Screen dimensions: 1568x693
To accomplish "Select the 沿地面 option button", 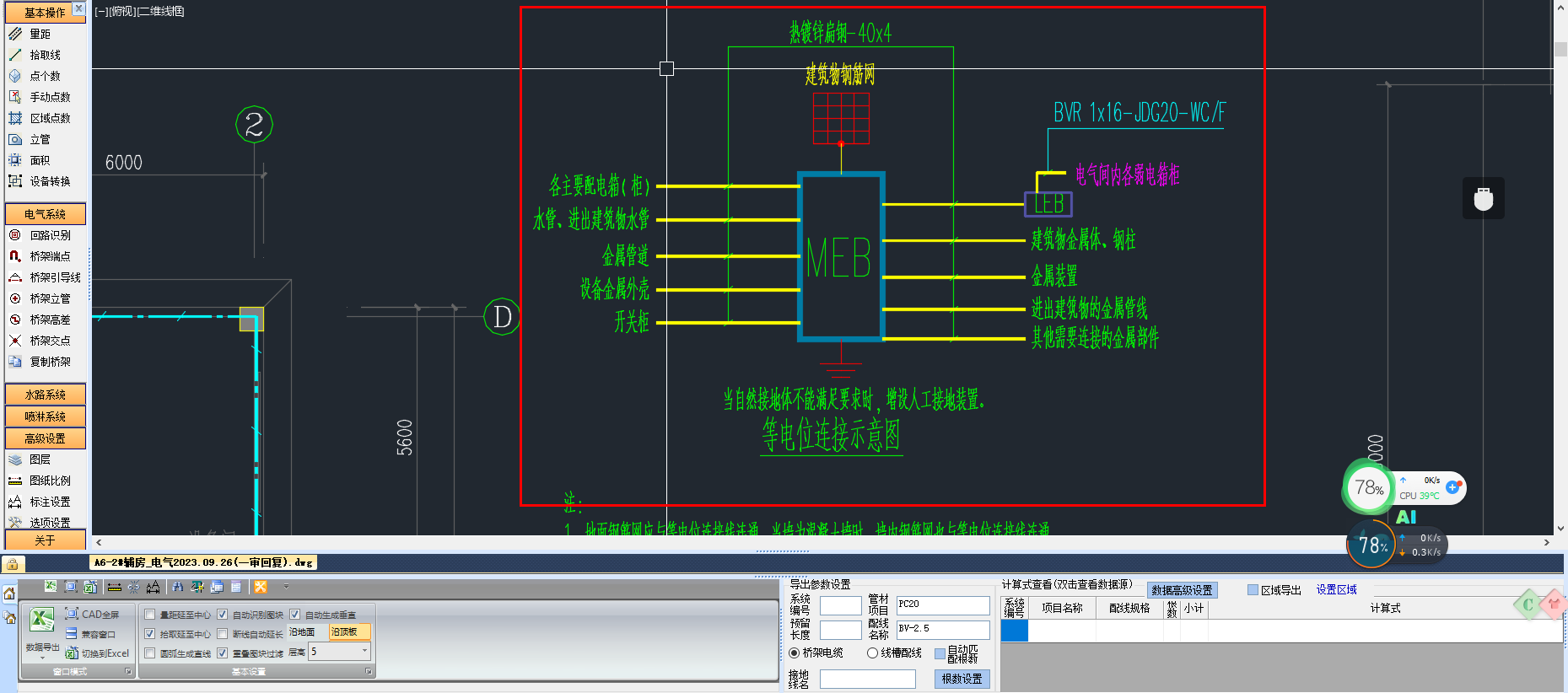I will (302, 632).
